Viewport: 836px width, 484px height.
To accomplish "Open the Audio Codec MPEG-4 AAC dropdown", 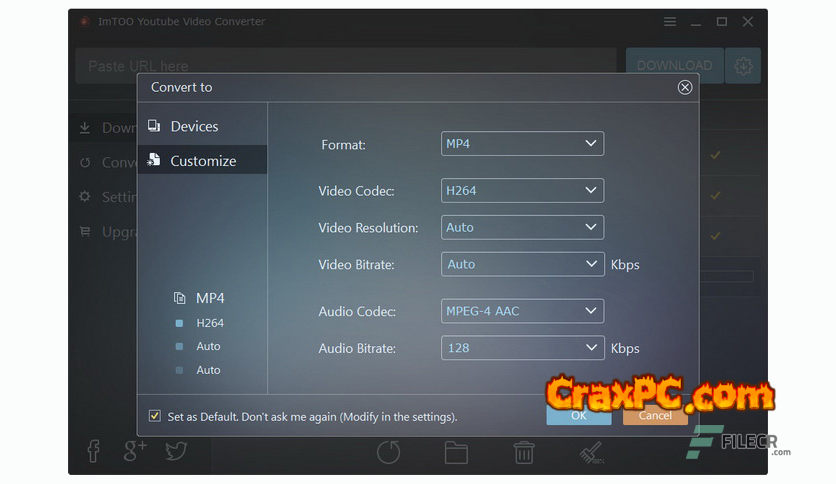I will (522, 311).
